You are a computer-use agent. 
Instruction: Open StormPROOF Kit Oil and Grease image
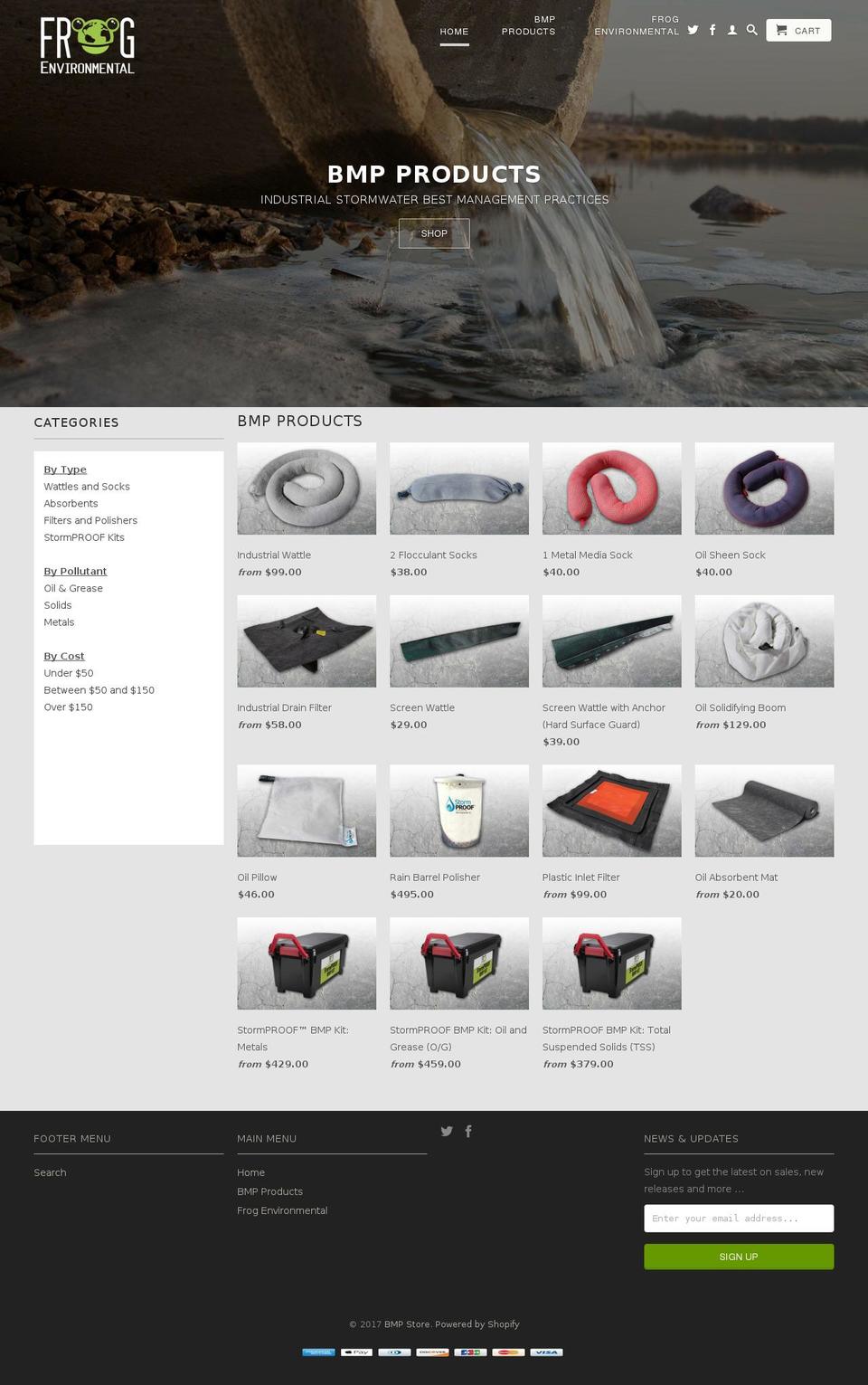pyautogui.click(x=459, y=963)
